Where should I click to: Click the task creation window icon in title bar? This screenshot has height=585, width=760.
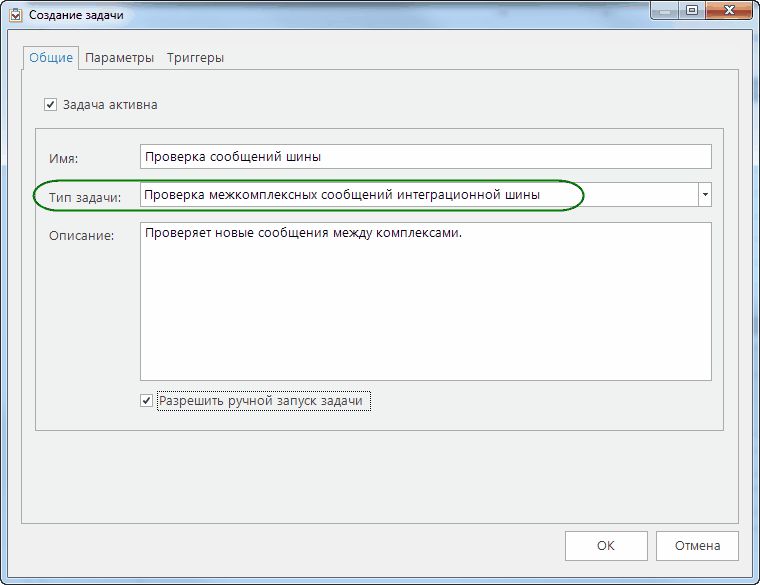(15, 14)
